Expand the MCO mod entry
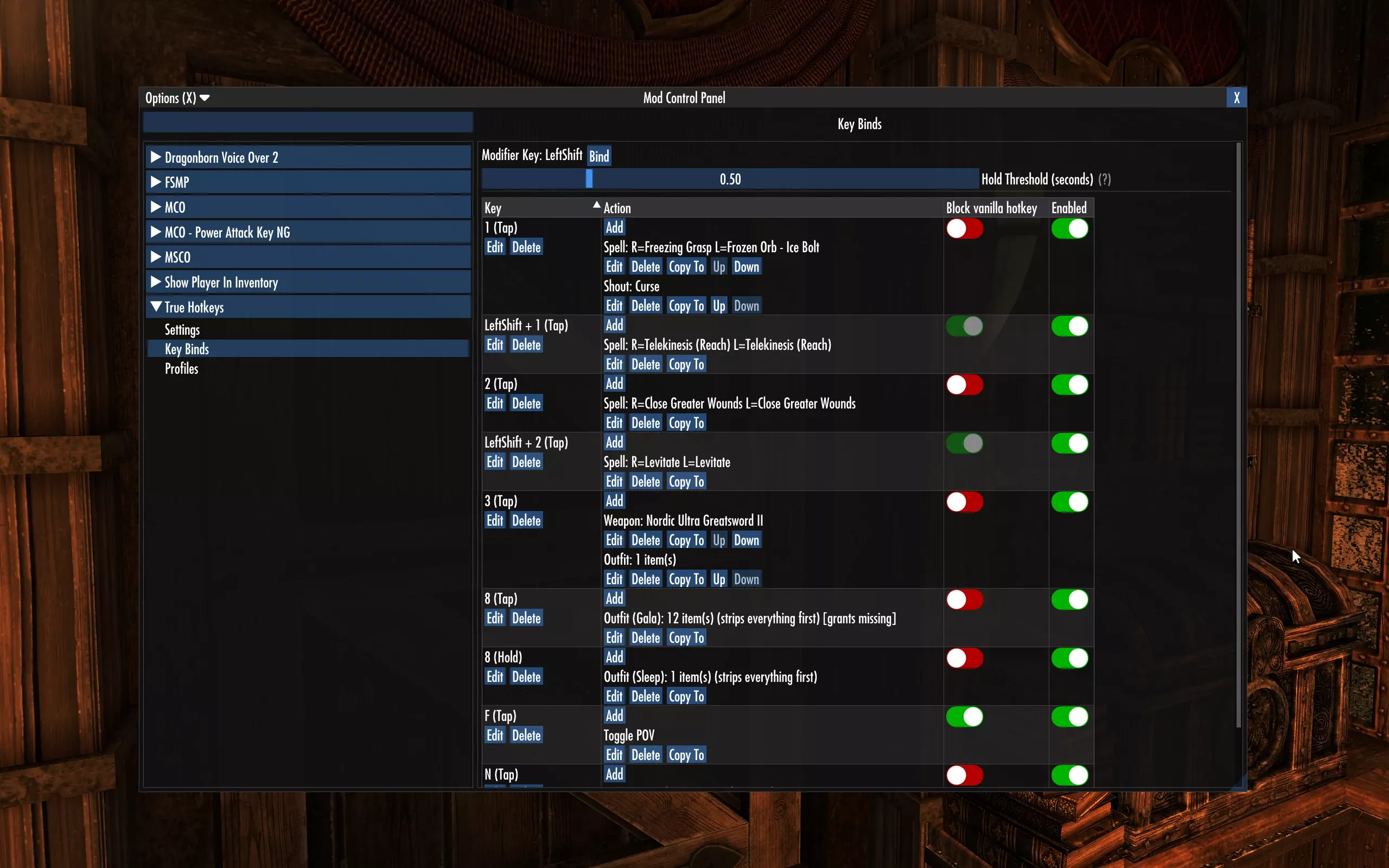The width and height of the screenshot is (1389, 868). click(309, 207)
